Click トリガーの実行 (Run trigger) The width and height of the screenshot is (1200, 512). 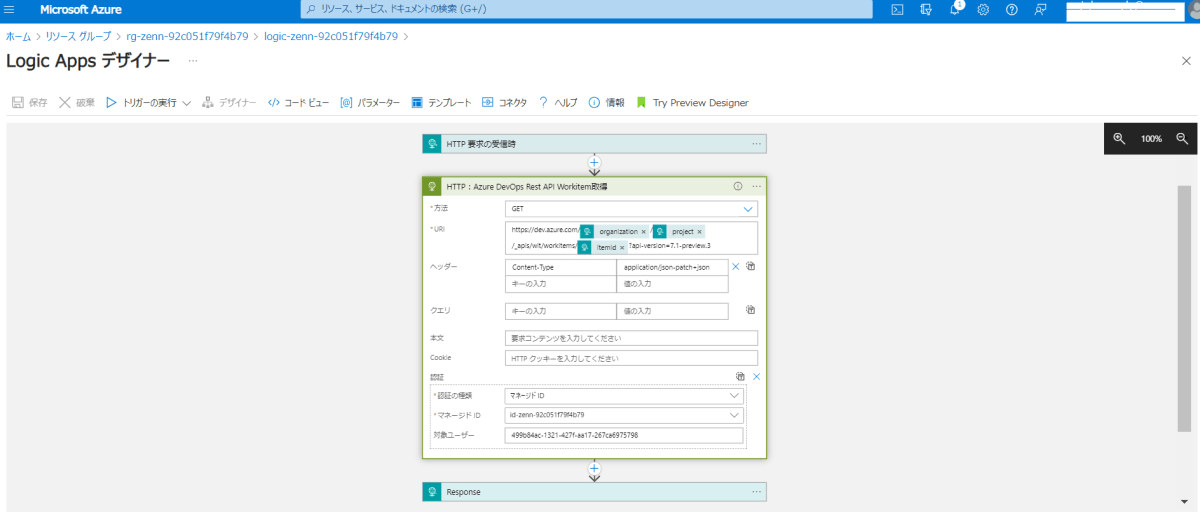141,102
